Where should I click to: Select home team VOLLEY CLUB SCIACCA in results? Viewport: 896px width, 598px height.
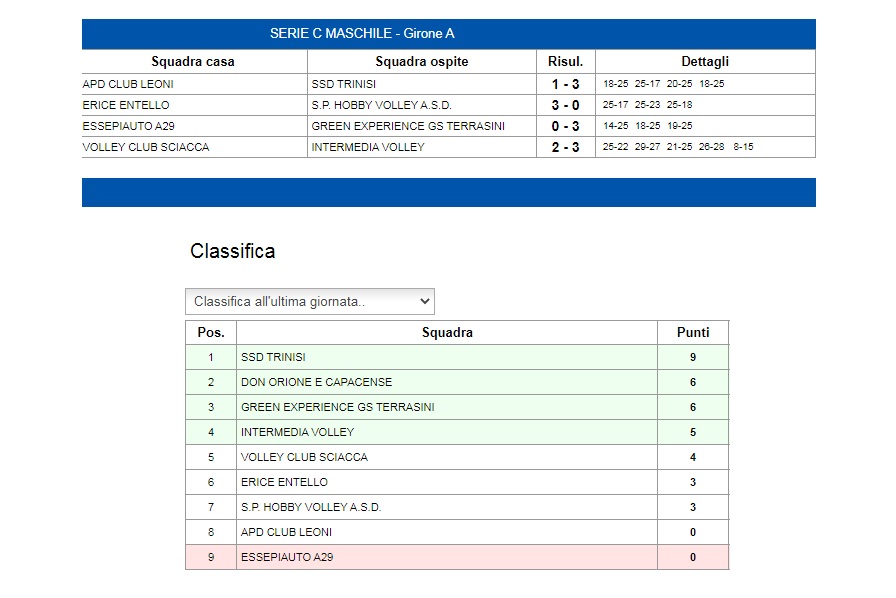click(x=146, y=147)
